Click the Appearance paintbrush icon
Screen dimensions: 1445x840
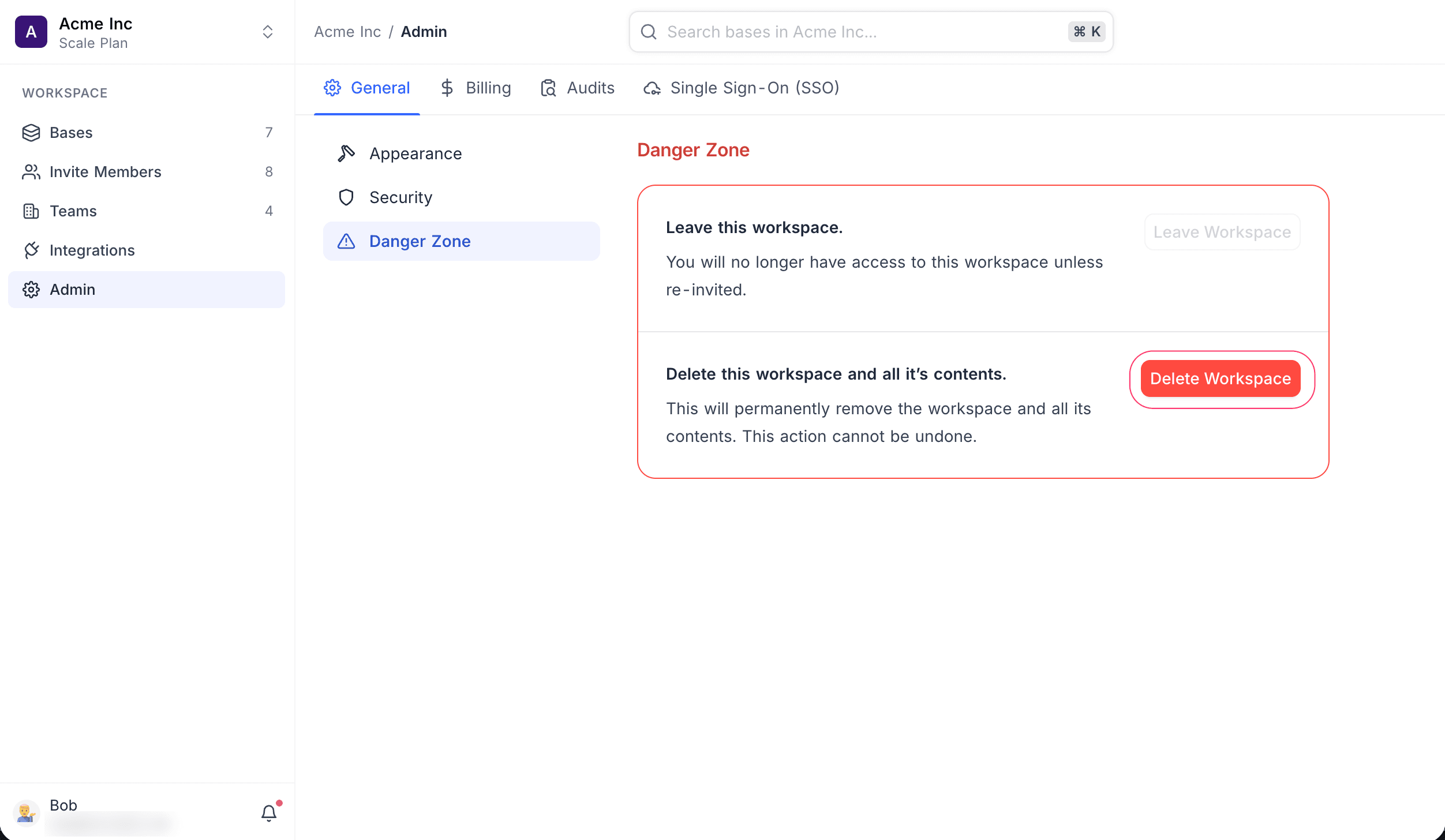346,153
